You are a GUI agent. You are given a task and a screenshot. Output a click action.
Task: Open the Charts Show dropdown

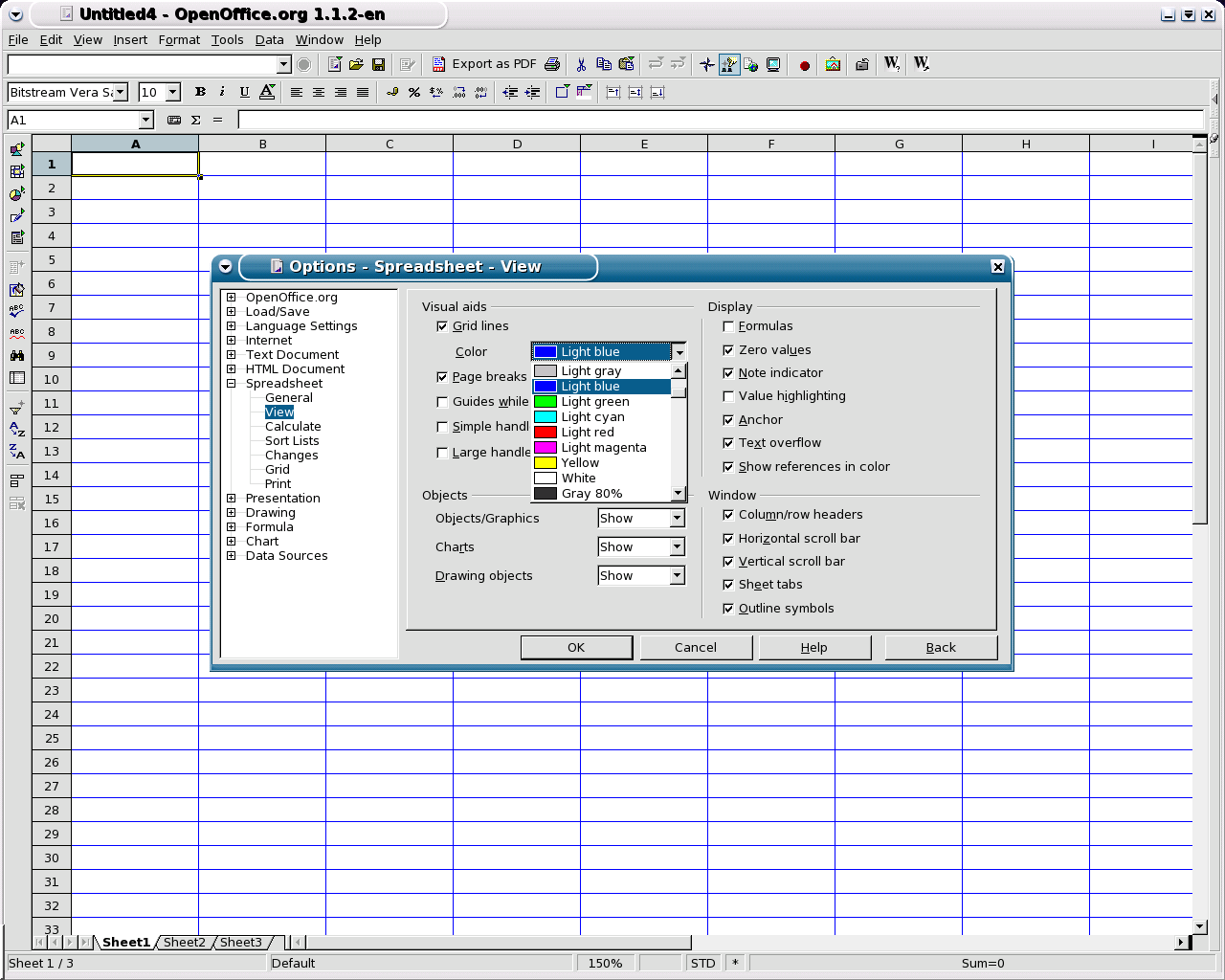(x=677, y=547)
